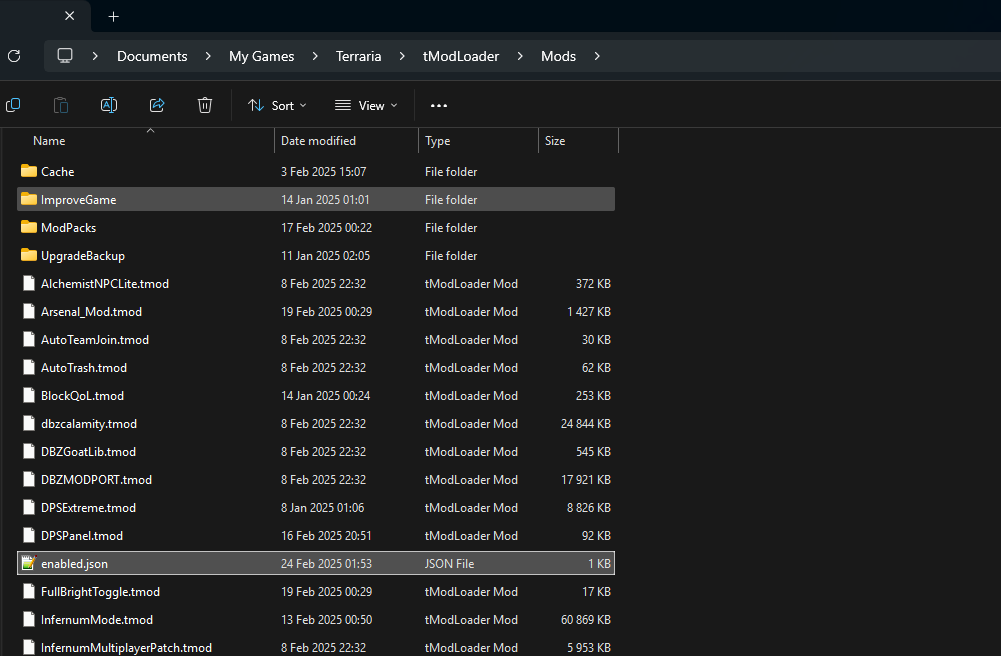Viewport: 1001px width, 656px height.
Task: Click the Arsenal_Mod.tmod file icon
Action: (29, 311)
